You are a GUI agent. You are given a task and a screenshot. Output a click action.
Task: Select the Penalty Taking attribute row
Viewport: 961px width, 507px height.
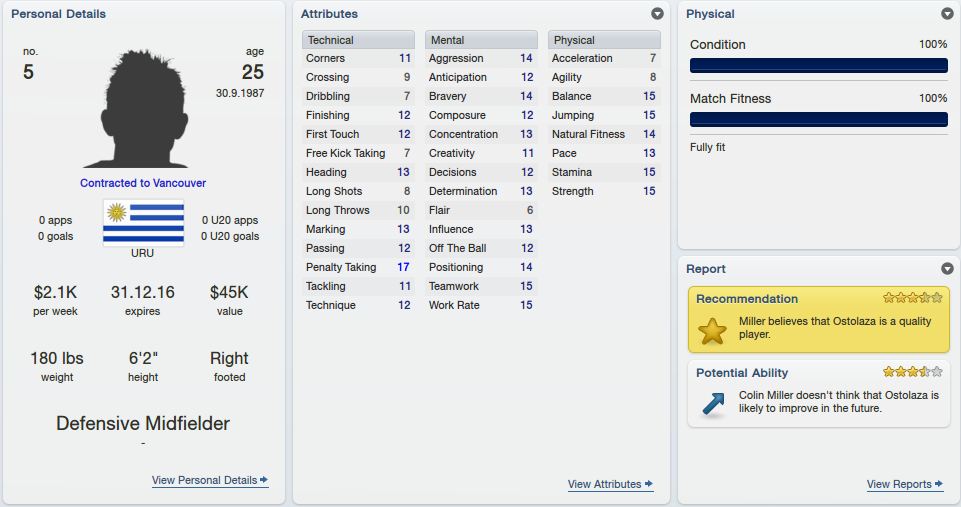point(358,267)
